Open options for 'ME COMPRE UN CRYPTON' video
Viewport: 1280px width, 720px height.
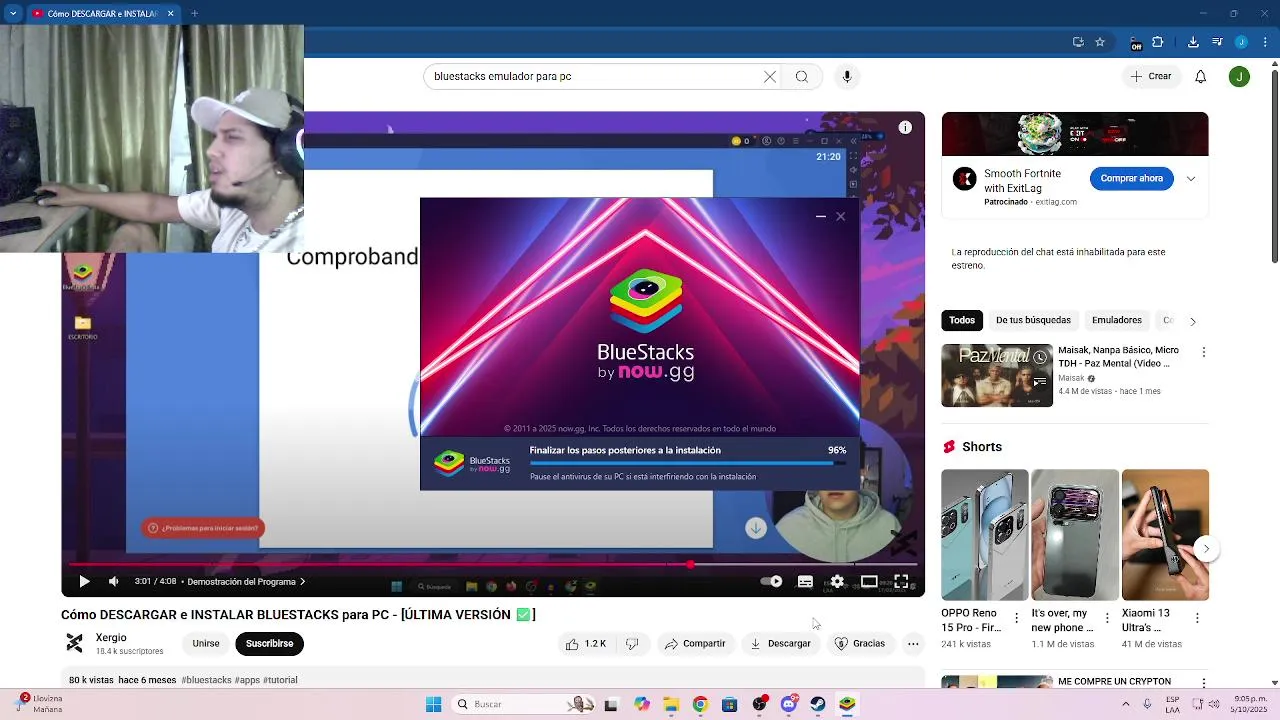(x=1204, y=683)
